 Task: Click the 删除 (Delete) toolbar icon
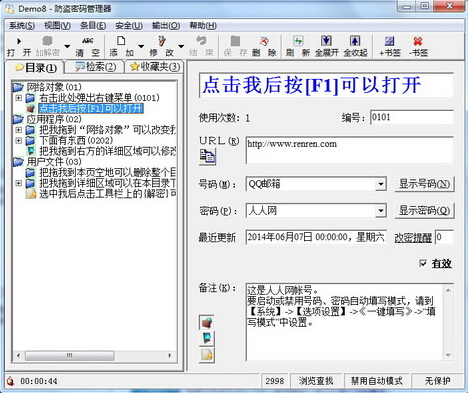pos(264,41)
